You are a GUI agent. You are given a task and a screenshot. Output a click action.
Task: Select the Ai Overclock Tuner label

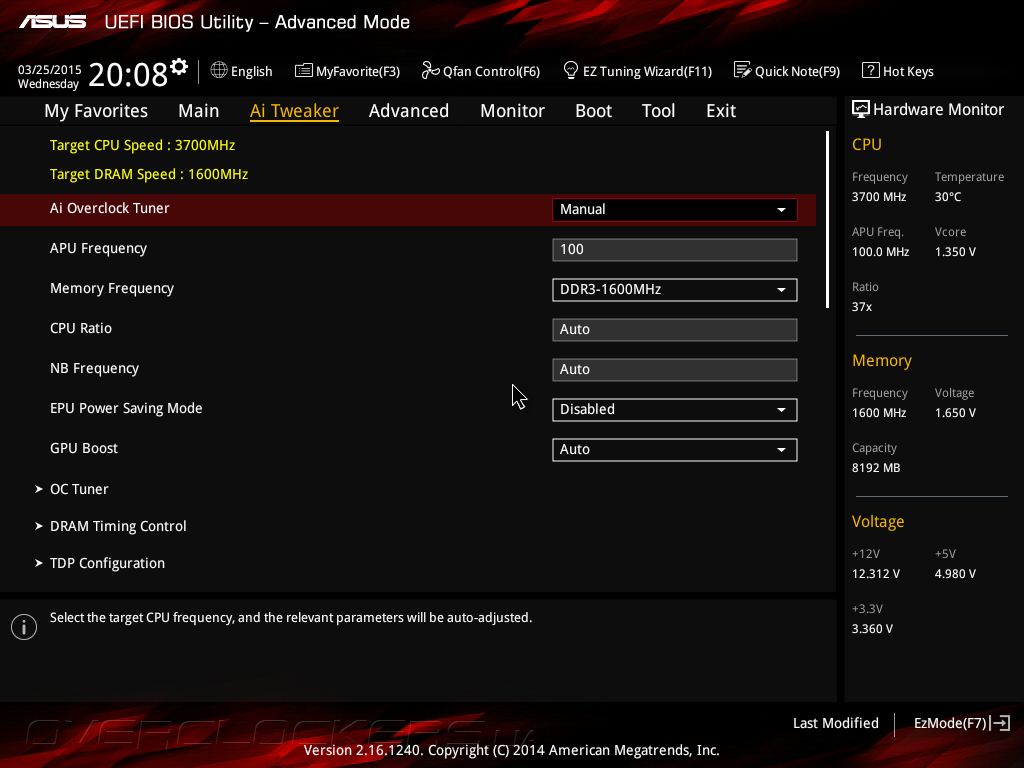pyautogui.click(x=110, y=208)
